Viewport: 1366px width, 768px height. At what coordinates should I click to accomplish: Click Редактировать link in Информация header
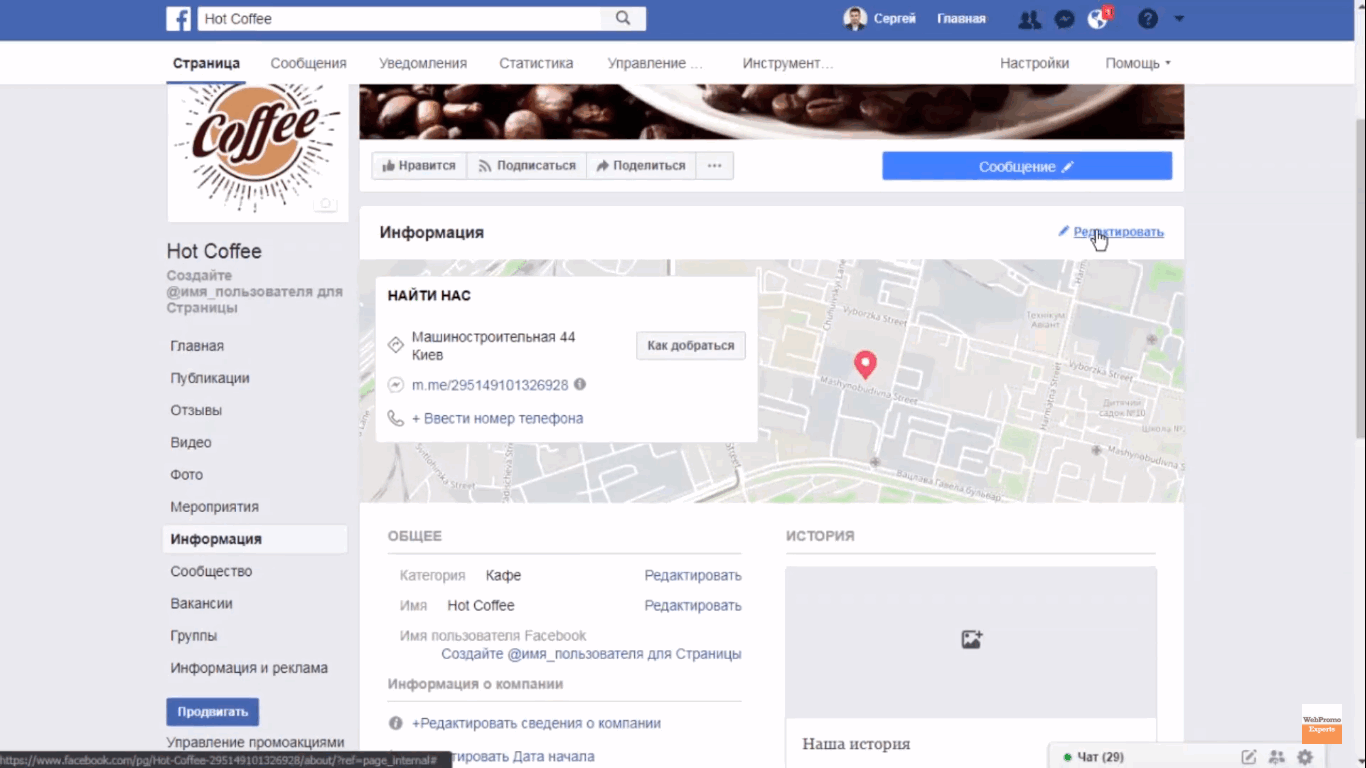click(x=1118, y=232)
